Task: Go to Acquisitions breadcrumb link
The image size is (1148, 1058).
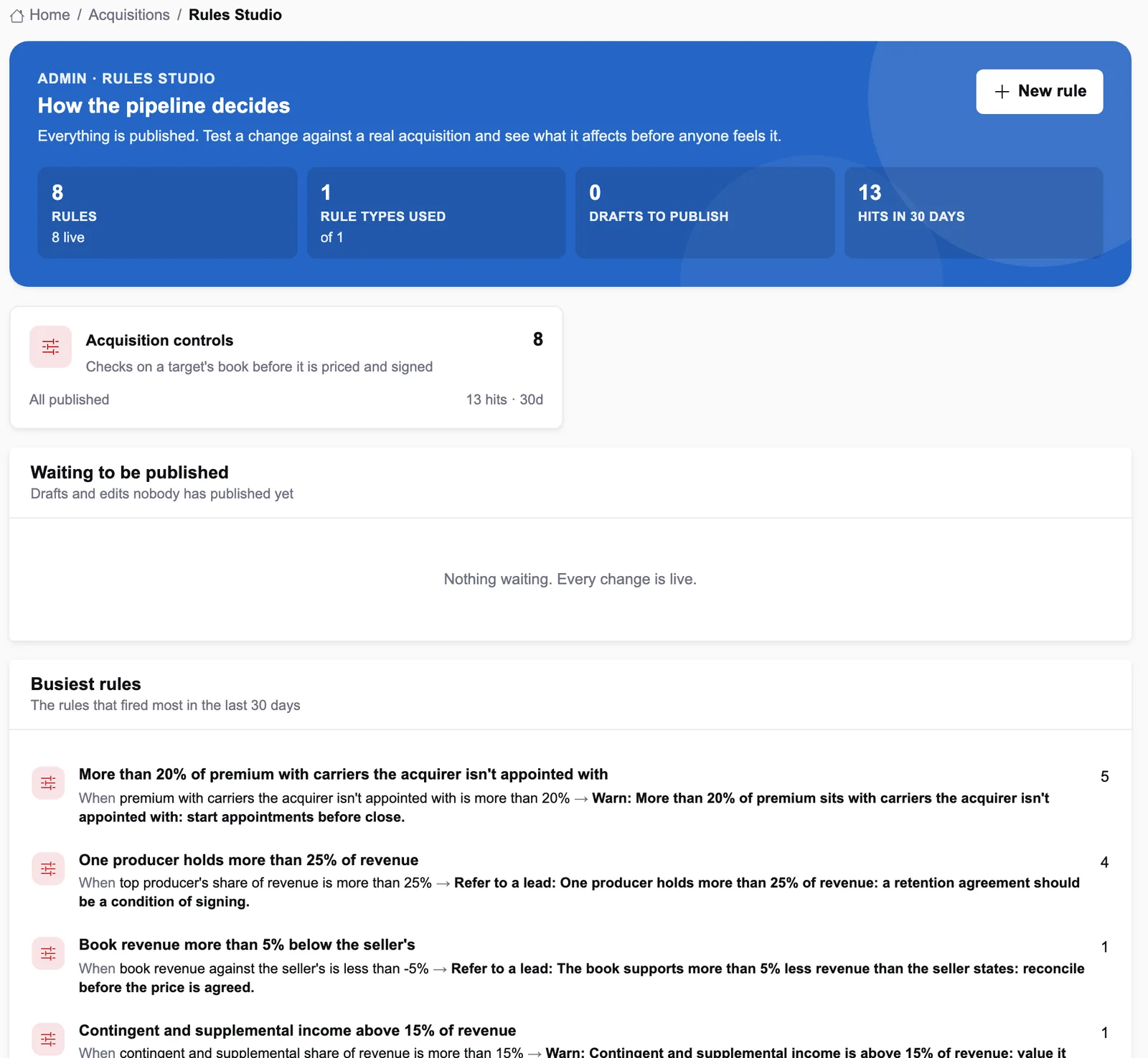Action: (129, 15)
